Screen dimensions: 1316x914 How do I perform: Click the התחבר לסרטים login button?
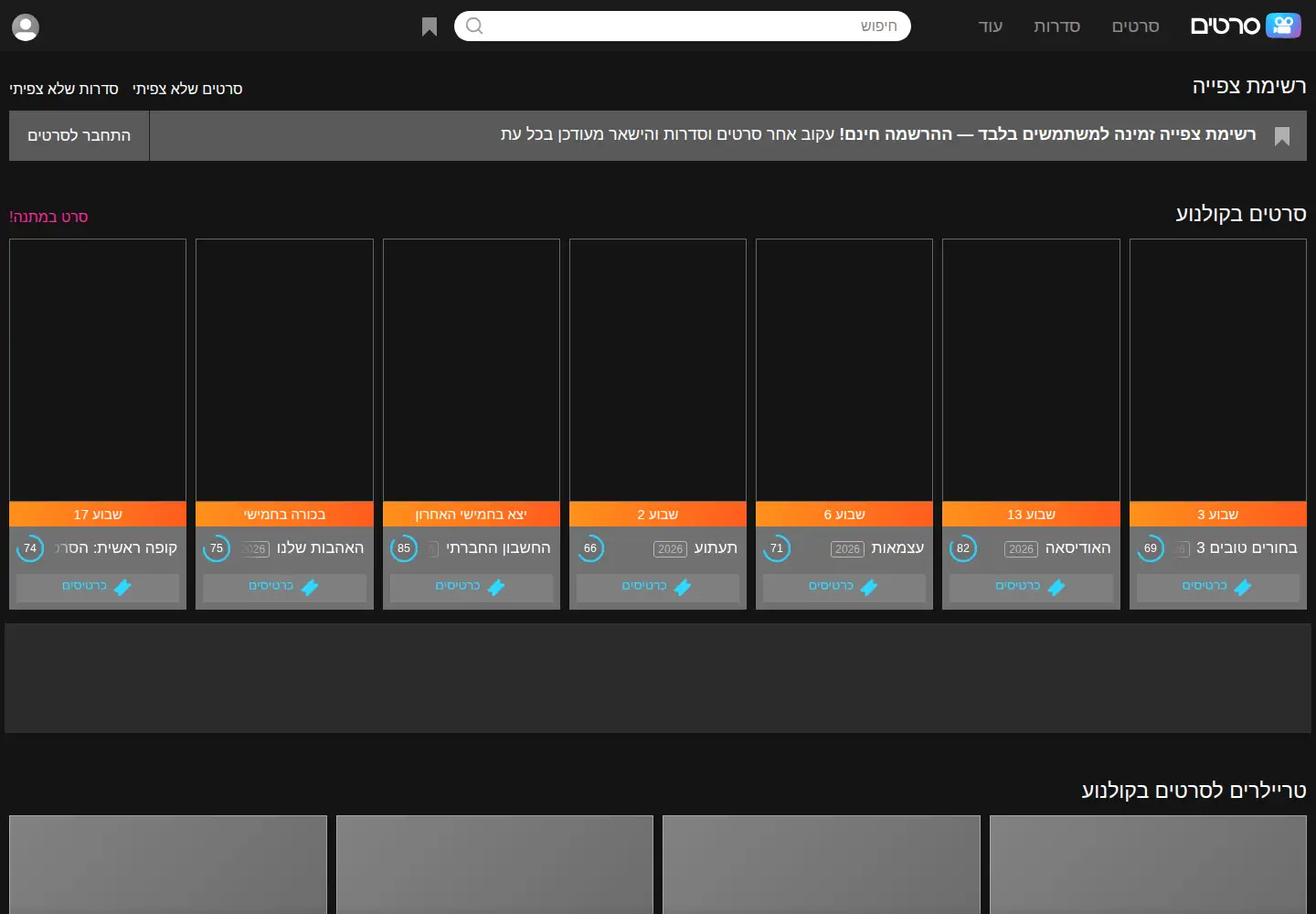(80, 135)
